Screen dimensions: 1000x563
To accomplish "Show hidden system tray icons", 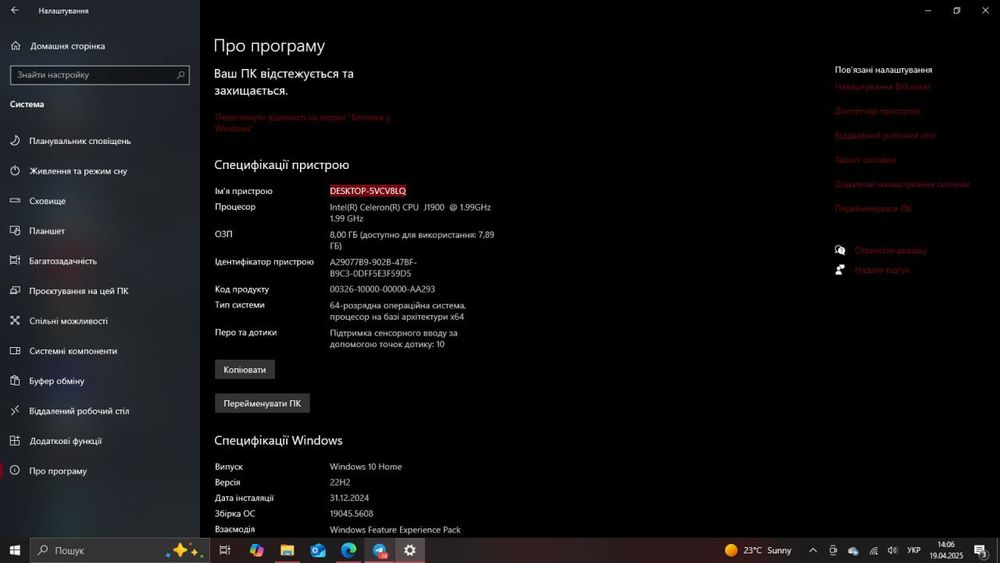I will click(x=812, y=550).
